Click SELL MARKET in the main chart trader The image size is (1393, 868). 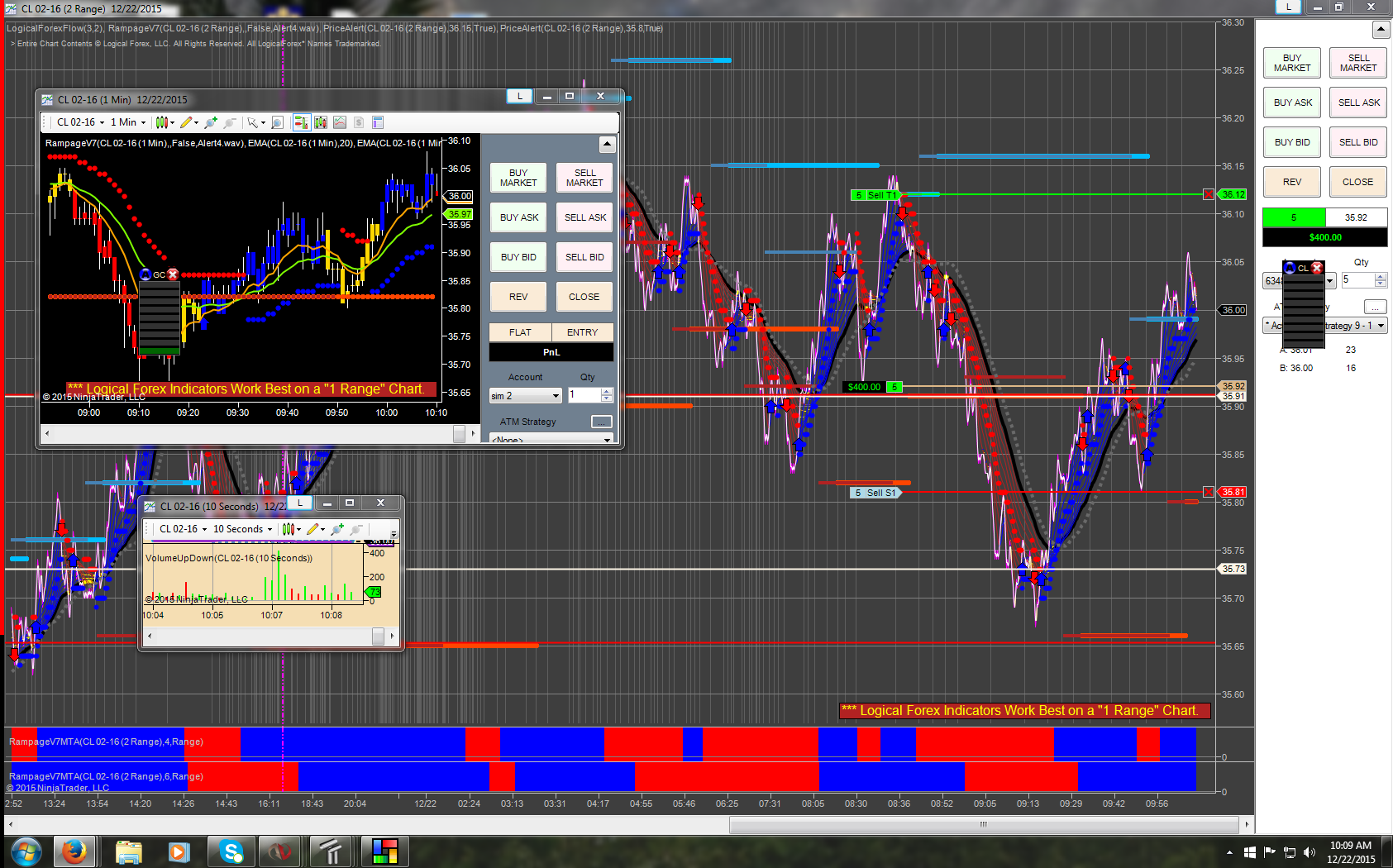click(1358, 63)
